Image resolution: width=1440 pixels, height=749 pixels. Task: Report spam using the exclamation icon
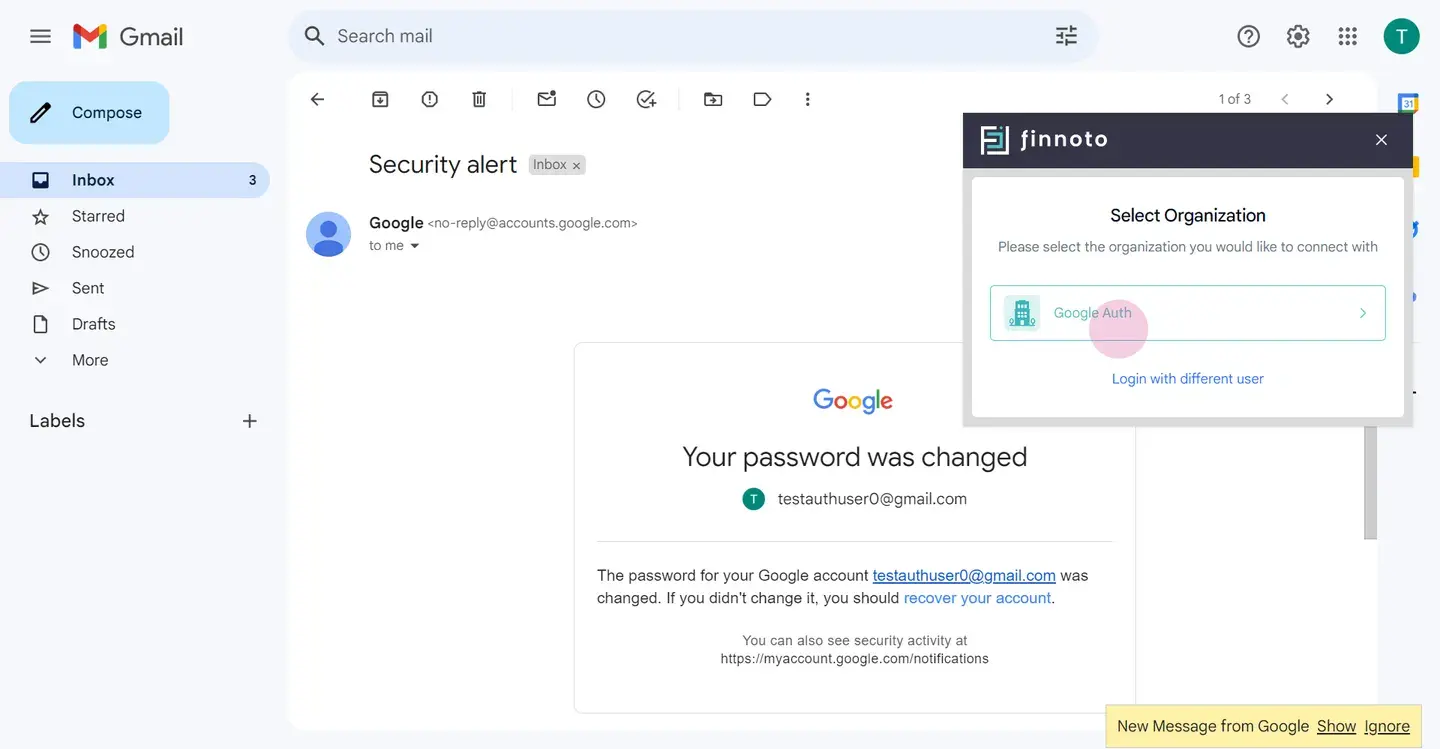click(430, 99)
